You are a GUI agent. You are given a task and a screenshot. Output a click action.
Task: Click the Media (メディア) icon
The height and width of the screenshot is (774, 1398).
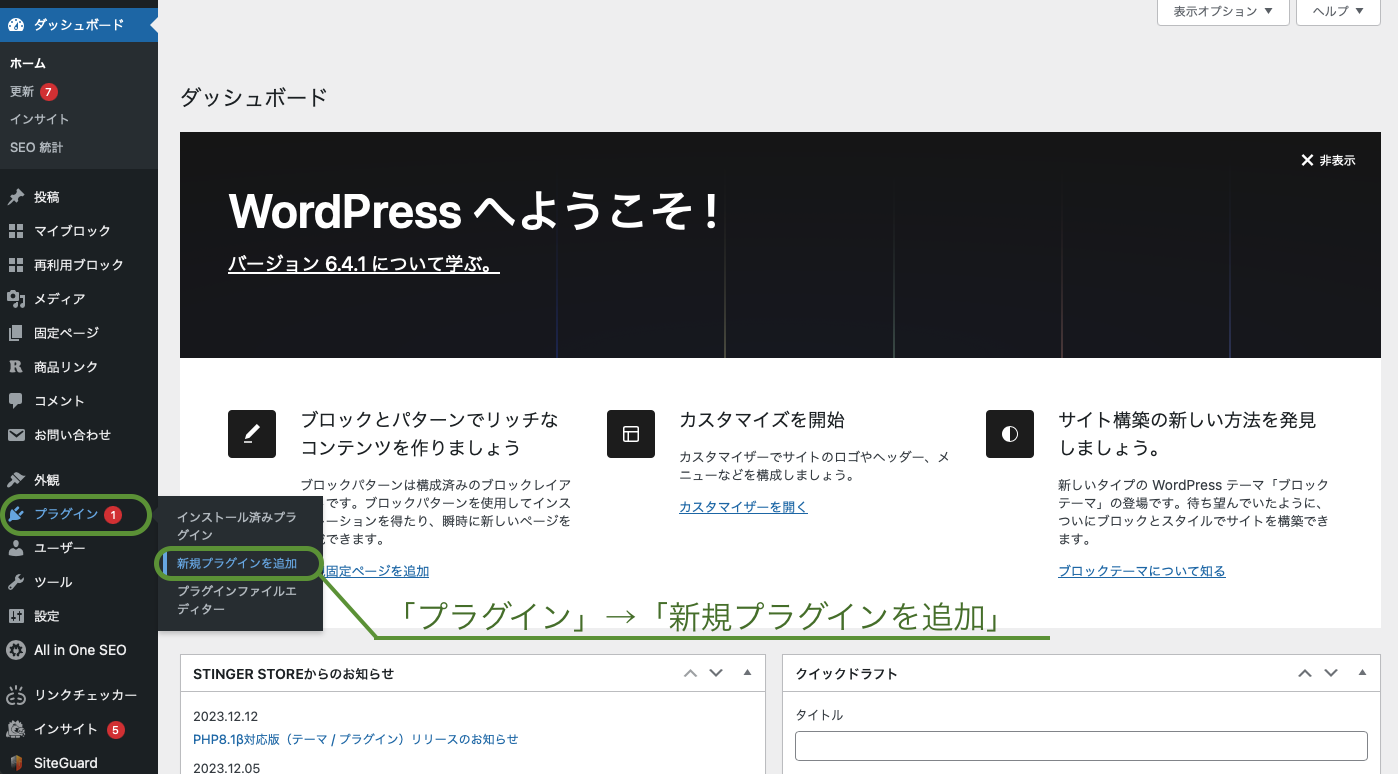(x=16, y=299)
